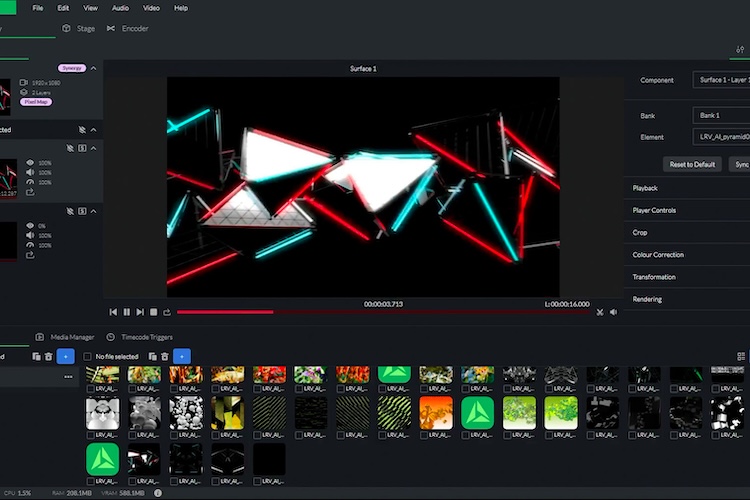The image size is (750, 500).
Task: Toggle eye icon showing 100% visibility
Action: [x=30, y=163]
